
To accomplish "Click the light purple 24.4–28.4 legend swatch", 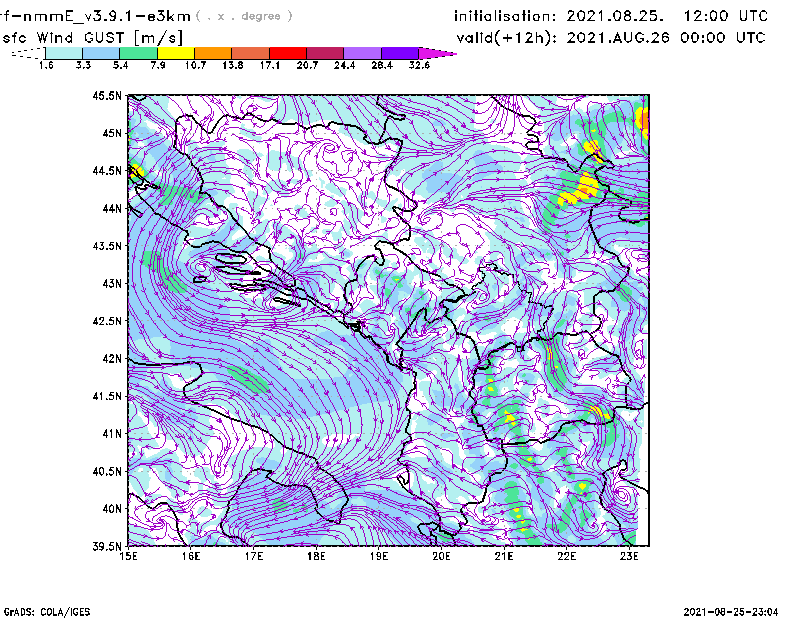I will tap(363, 53).
